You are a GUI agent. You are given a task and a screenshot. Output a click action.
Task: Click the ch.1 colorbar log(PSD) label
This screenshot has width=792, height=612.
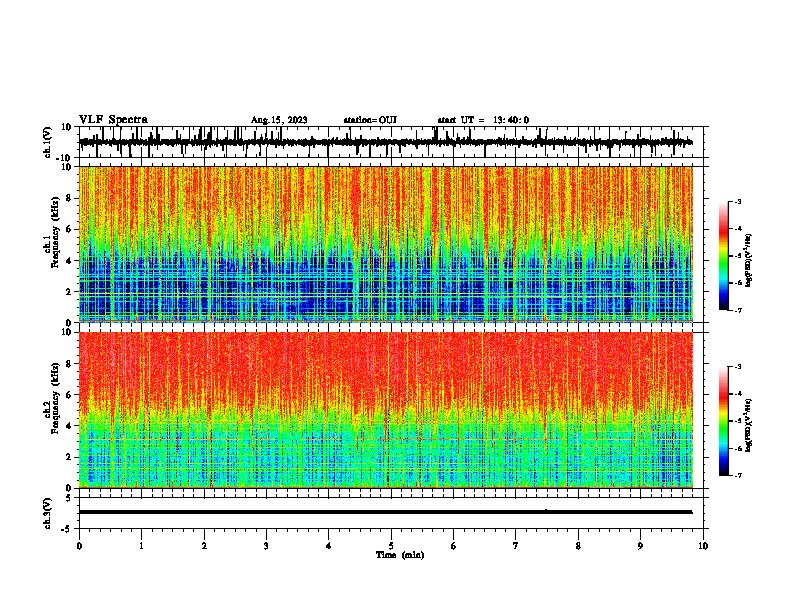(x=749, y=260)
